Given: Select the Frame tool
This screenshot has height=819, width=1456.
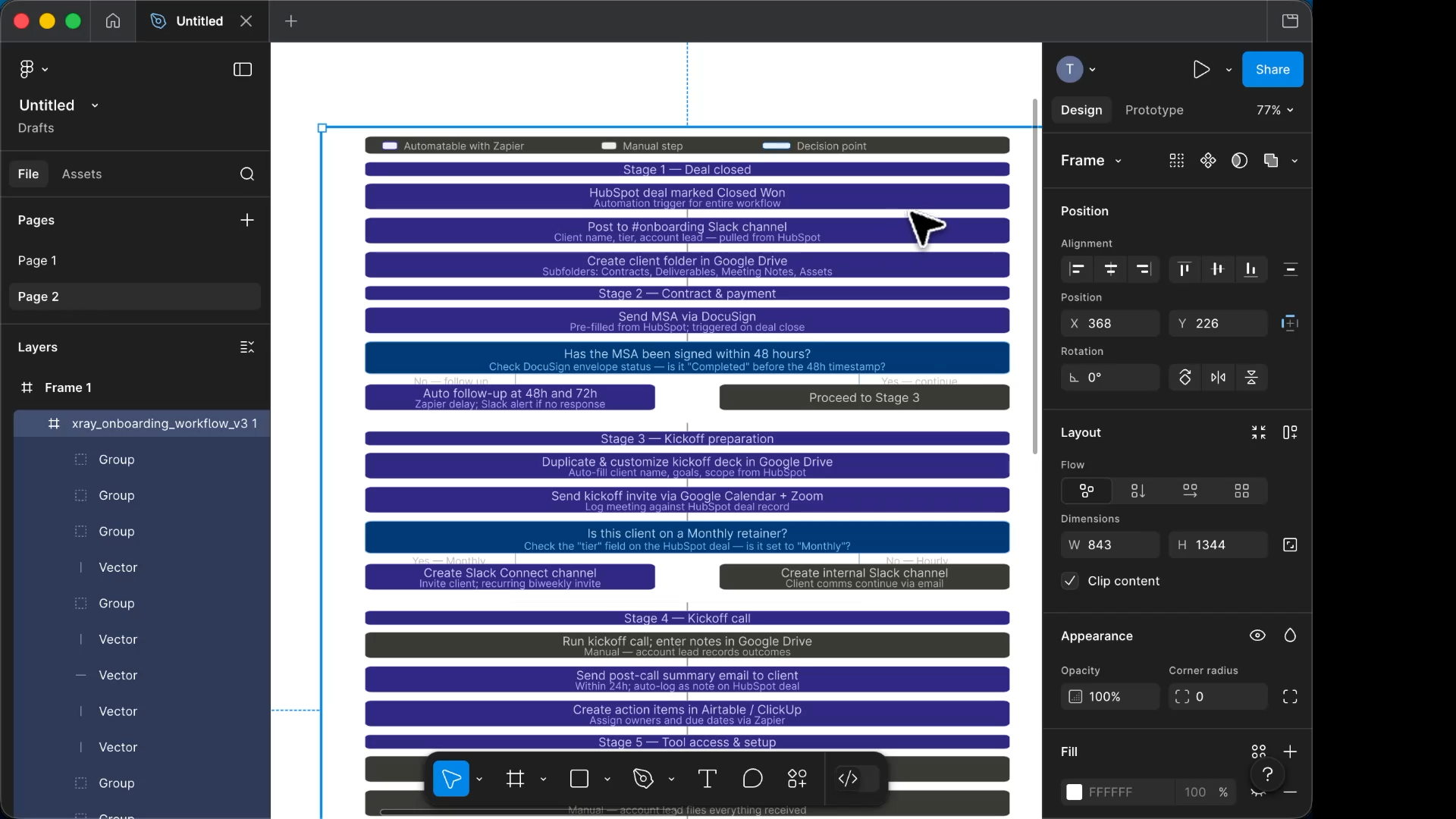Looking at the screenshot, I should [516, 779].
